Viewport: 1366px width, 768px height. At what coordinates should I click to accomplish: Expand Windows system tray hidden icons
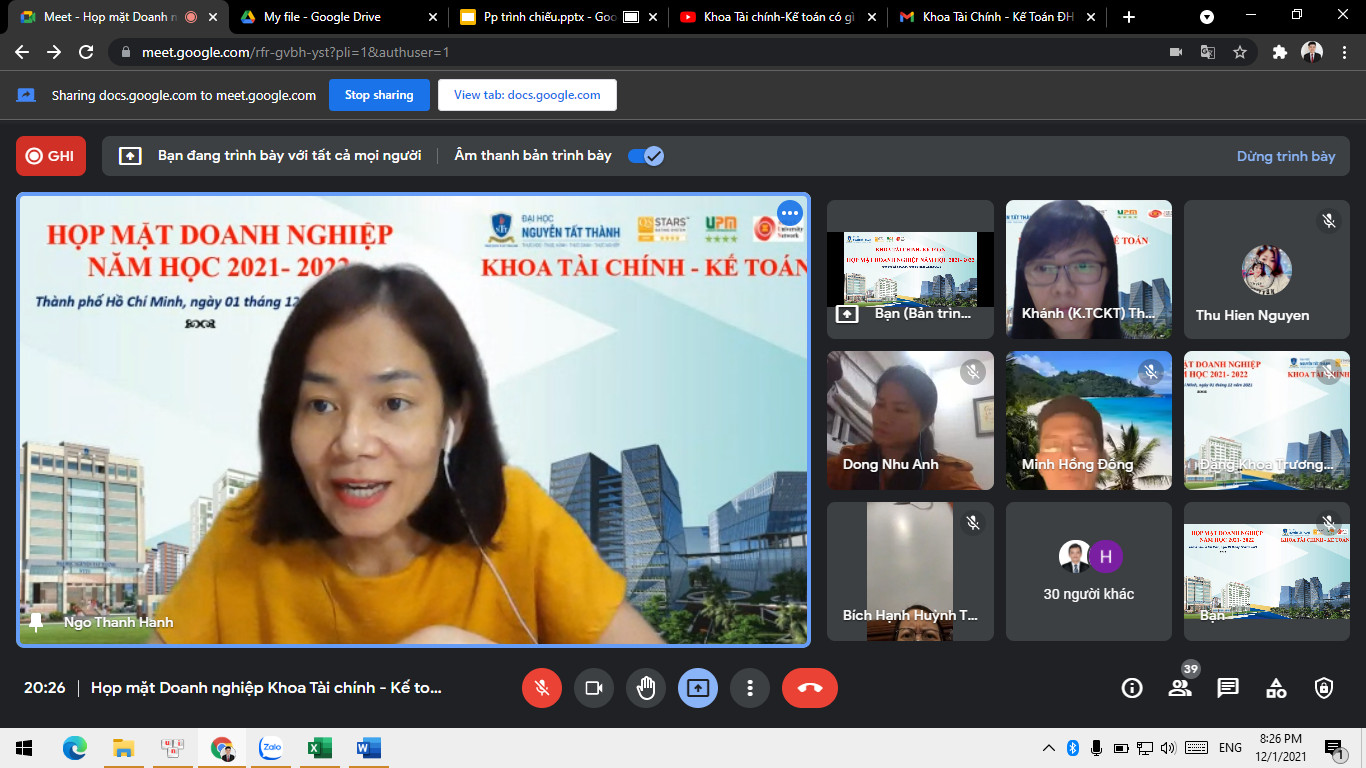click(x=1048, y=748)
